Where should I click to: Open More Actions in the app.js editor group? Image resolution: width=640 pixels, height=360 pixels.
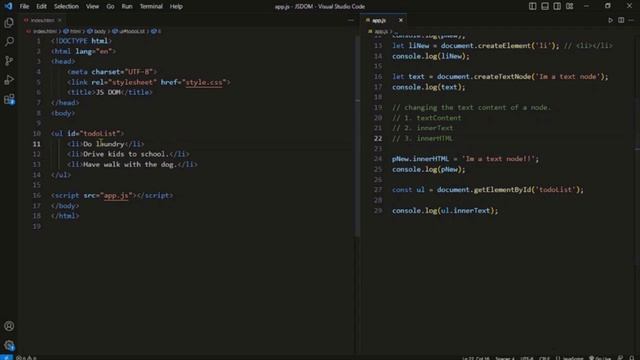(x=631, y=20)
